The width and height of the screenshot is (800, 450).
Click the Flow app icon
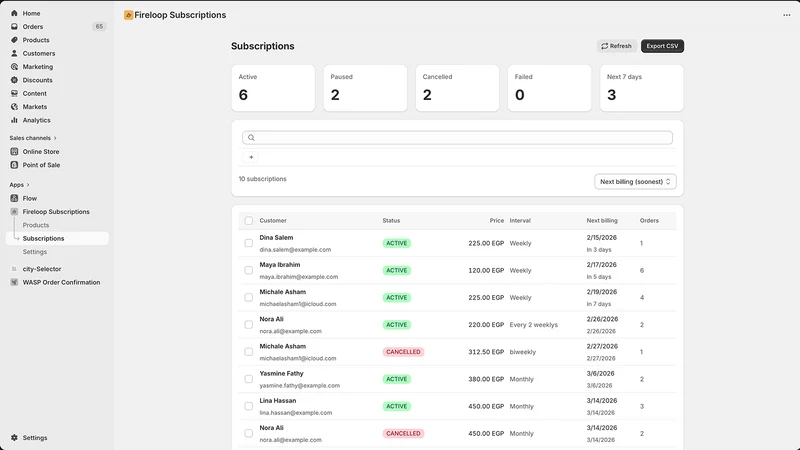[x=14, y=198]
